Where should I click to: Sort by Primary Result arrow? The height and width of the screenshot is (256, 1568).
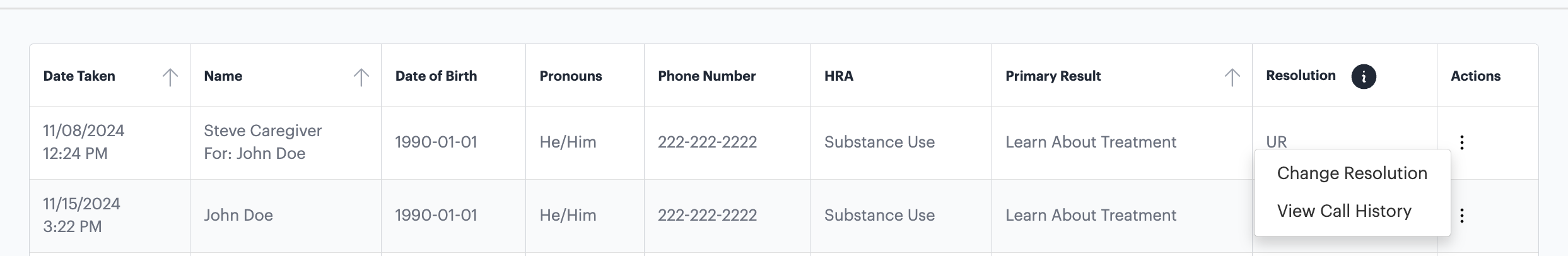tap(1232, 77)
